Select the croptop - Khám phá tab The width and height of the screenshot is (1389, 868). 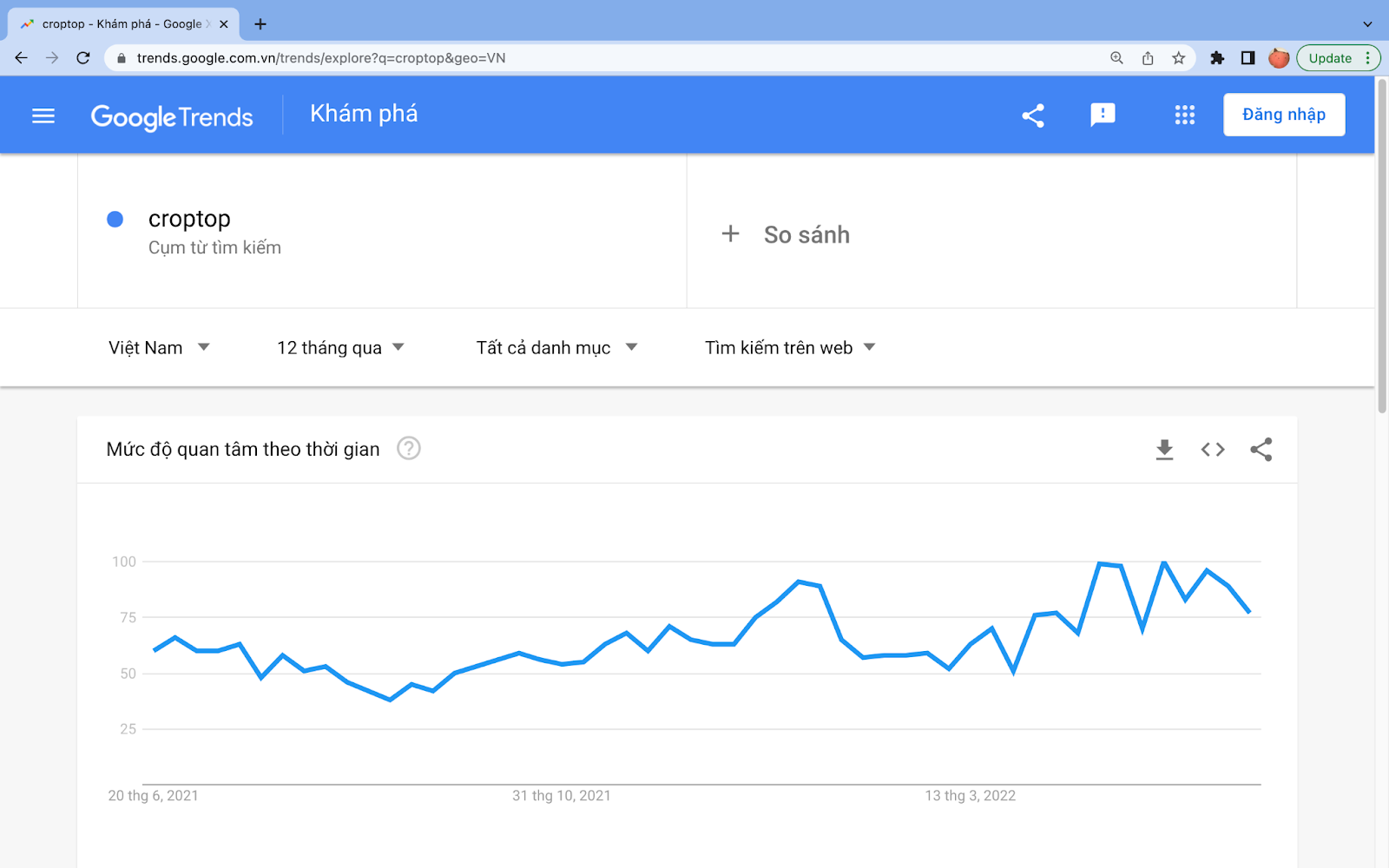(122, 24)
